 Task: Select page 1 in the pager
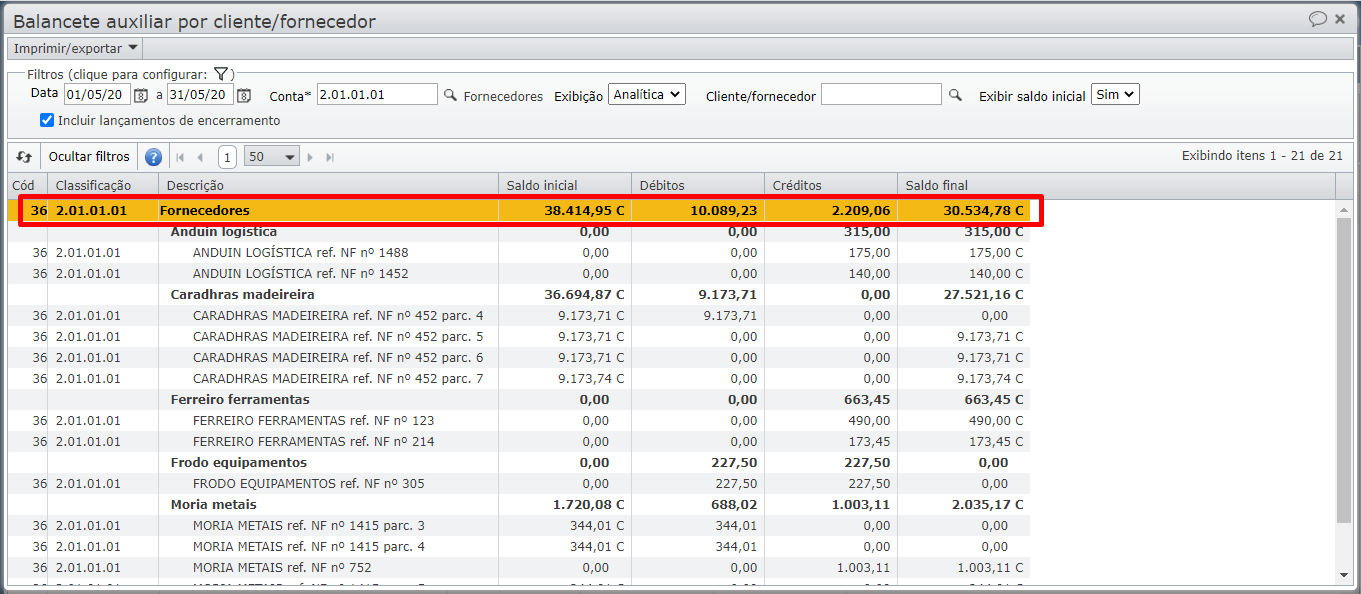click(x=227, y=157)
